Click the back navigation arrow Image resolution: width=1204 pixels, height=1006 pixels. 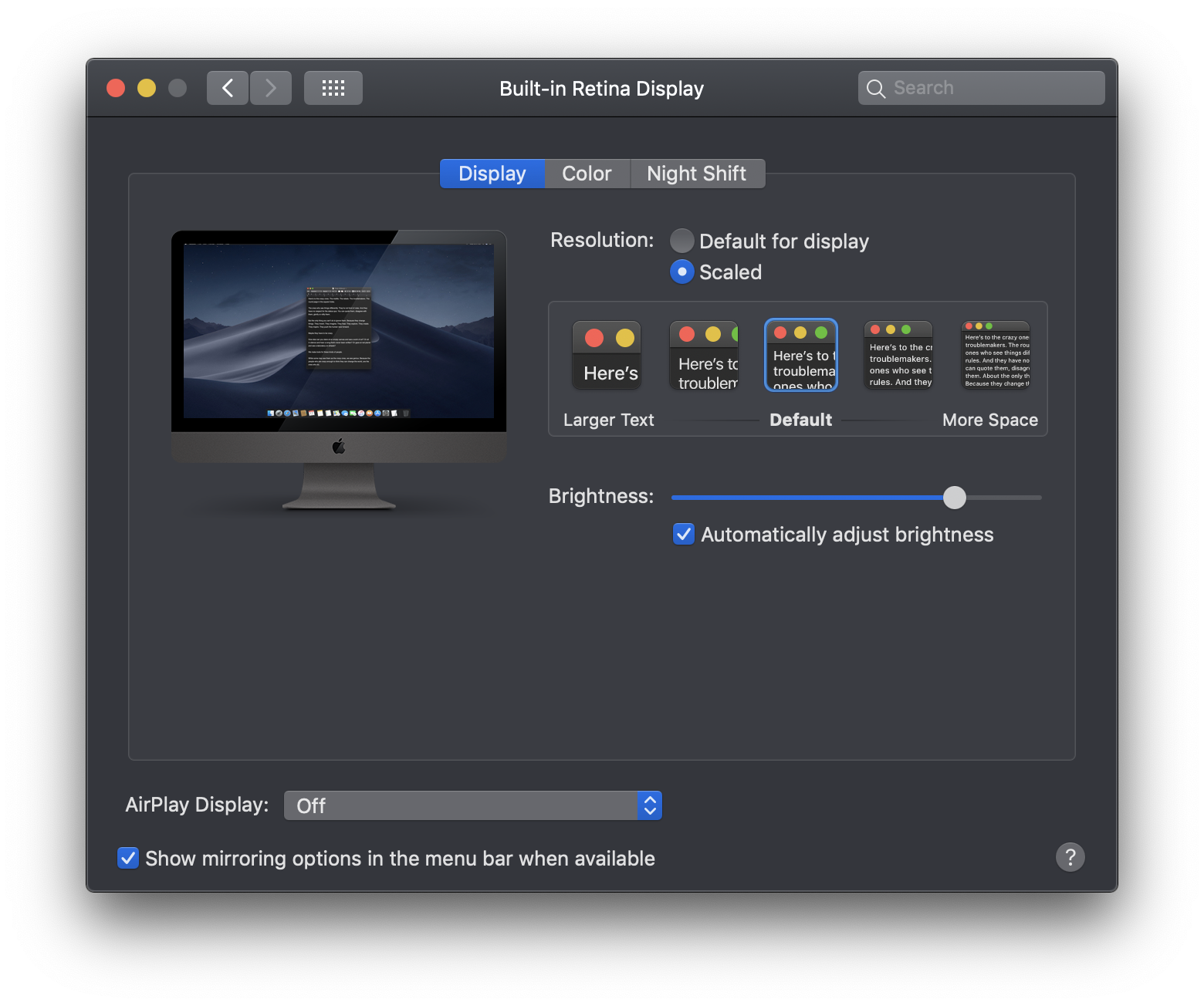[x=227, y=87]
